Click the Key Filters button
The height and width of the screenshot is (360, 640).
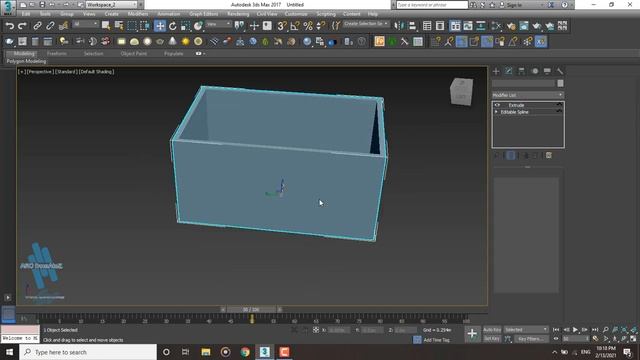pos(531,339)
